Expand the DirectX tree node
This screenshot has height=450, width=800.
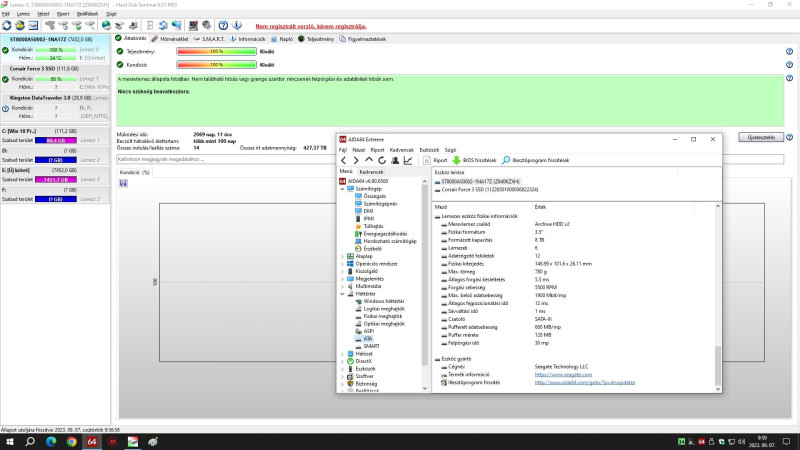point(342,361)
